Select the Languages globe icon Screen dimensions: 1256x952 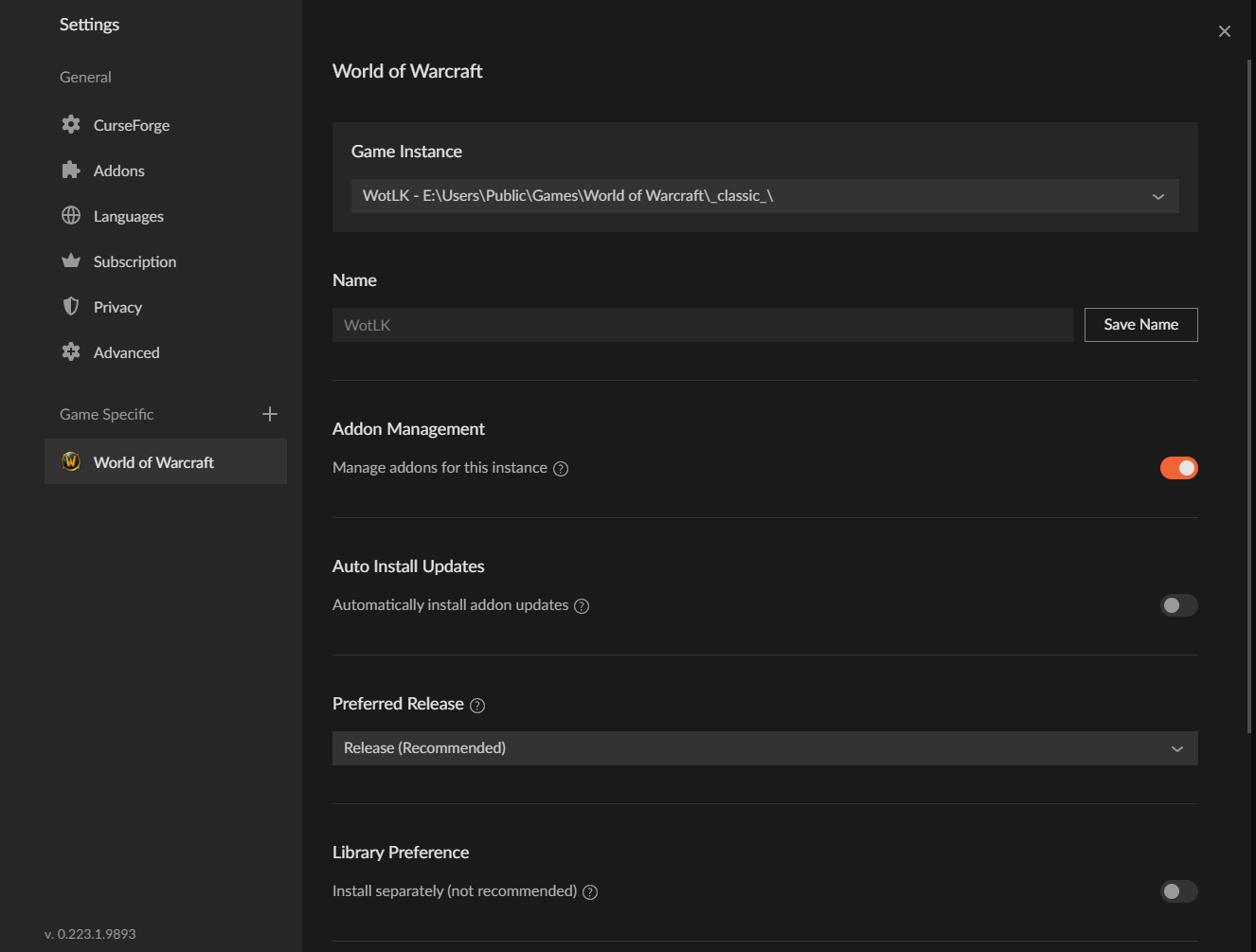click(x=71, y=215)
